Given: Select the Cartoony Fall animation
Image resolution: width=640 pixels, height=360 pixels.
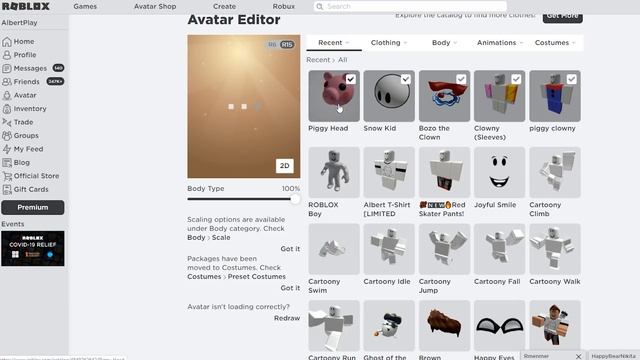Looking at the screenshot, I should pos(500,249).
